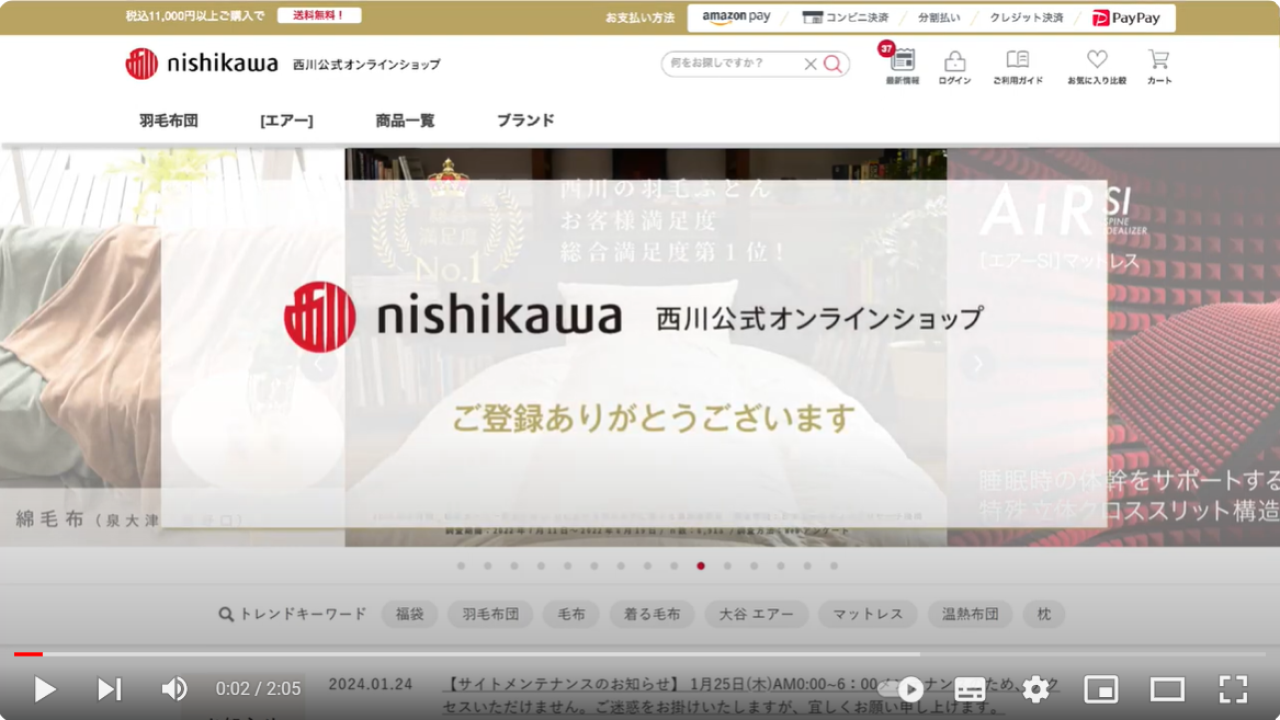Image resolution: width=1280 pixels, height=720 pixels.
Task: Click the 毛布 trend keyword tag
Action: pos(571,614)
